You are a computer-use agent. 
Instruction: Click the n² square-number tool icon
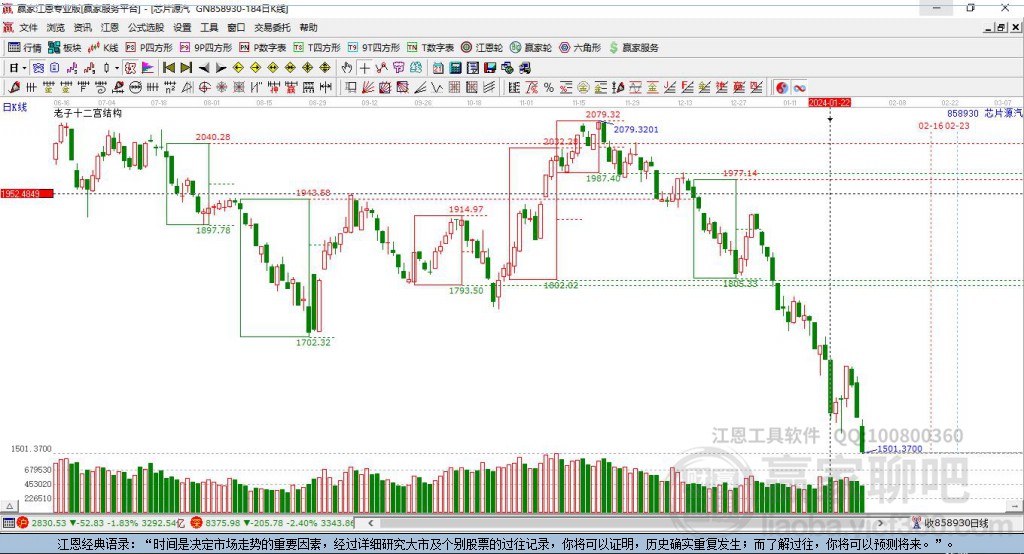170,88
